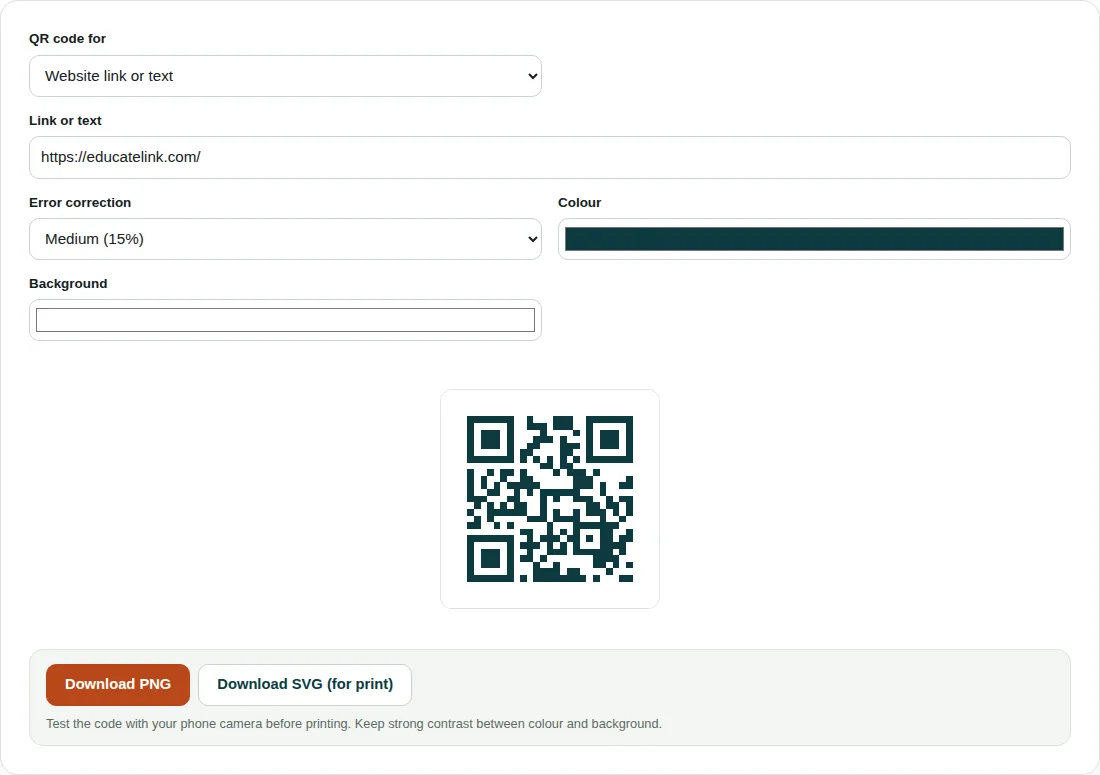Click the 'Background' label
This screenshot has height=775, width=1100.
point(68,284)
